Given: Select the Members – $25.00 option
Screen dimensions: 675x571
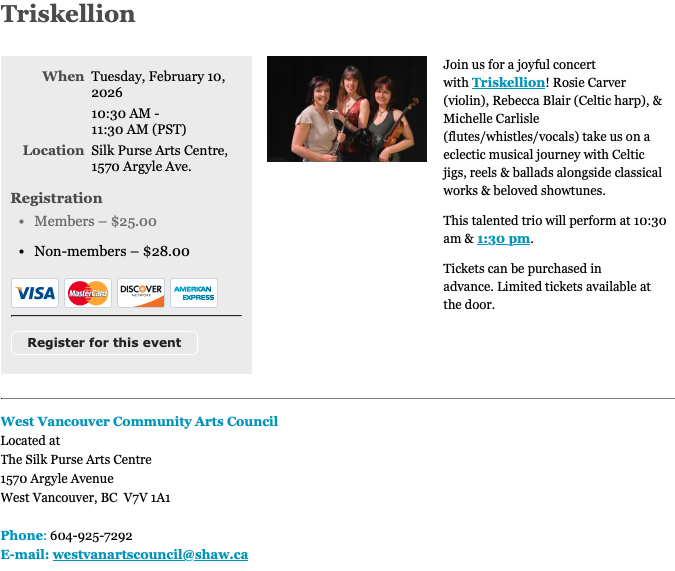Looking at the screenshot, I should point(95,221).
